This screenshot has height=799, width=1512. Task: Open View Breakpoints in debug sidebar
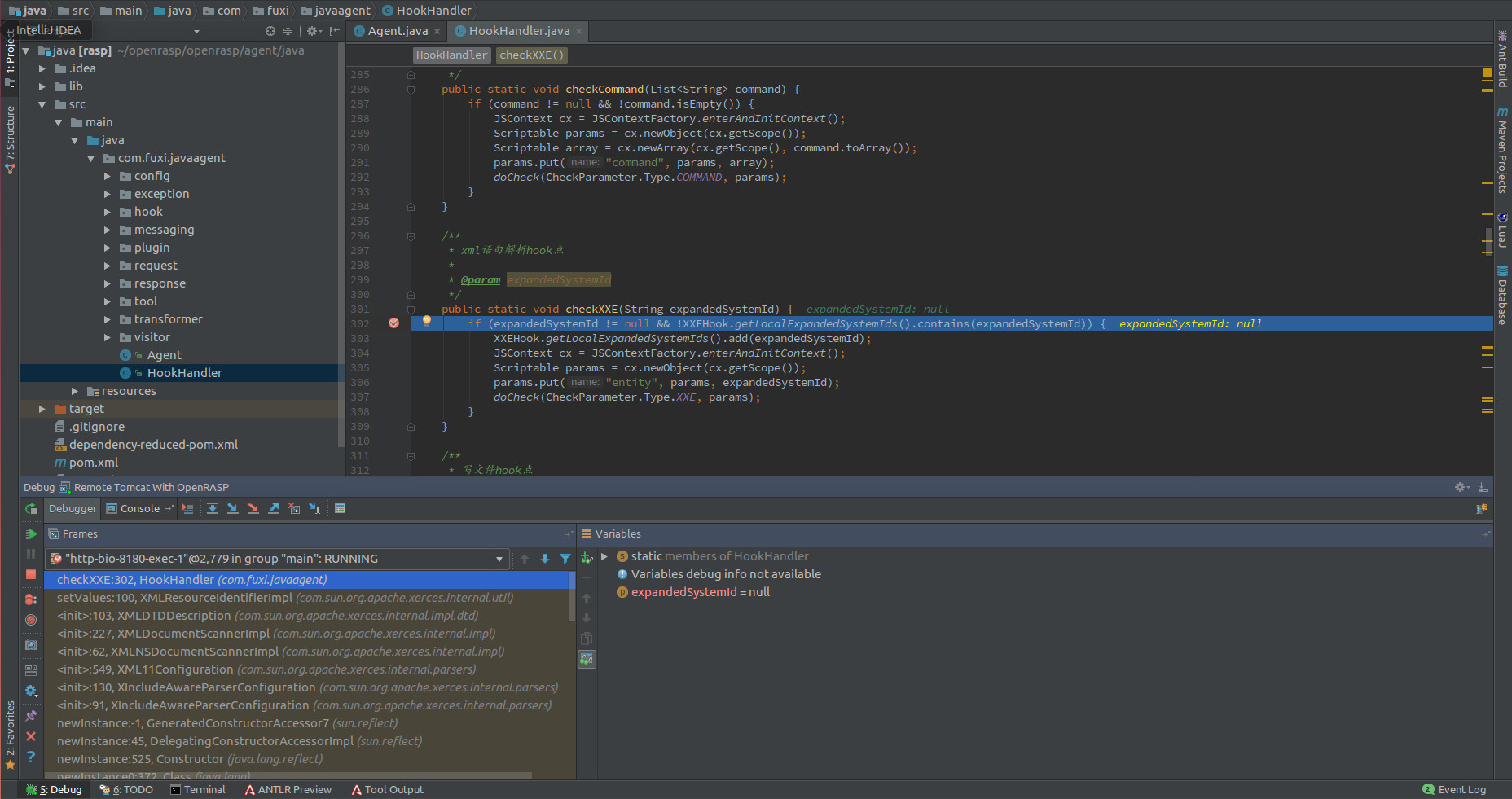point(31,599)
